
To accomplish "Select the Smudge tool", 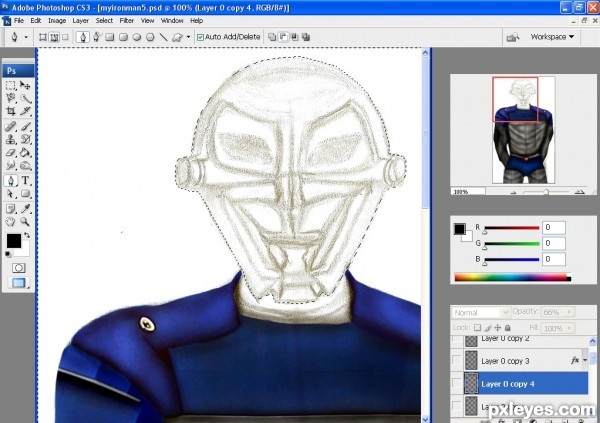I will click(11, 166).
